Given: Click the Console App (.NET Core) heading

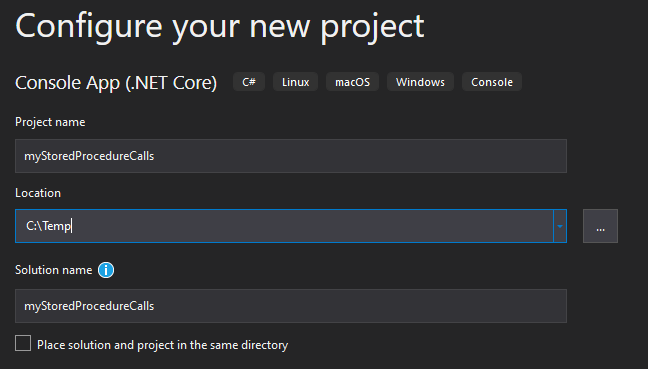Looking at the screenshot, I should point(116,83).
